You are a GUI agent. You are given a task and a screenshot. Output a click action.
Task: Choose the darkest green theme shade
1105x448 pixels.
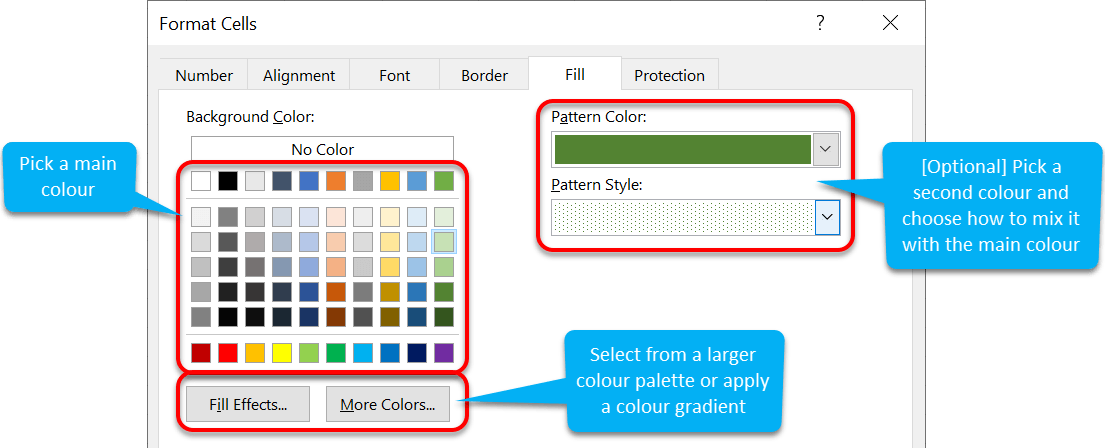click(x=444, y=317)
